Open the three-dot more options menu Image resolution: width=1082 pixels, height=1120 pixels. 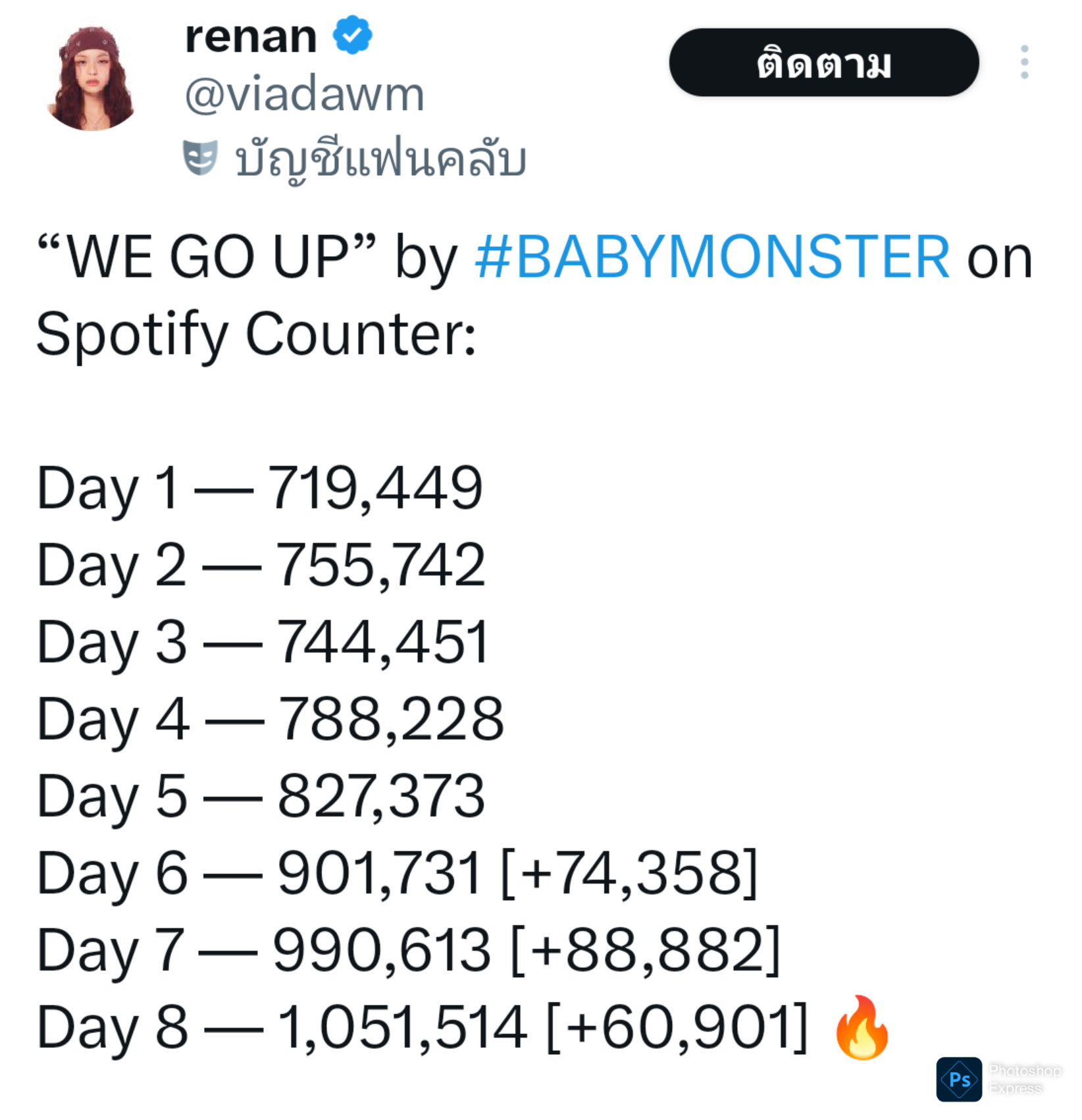click(1024, 63)
